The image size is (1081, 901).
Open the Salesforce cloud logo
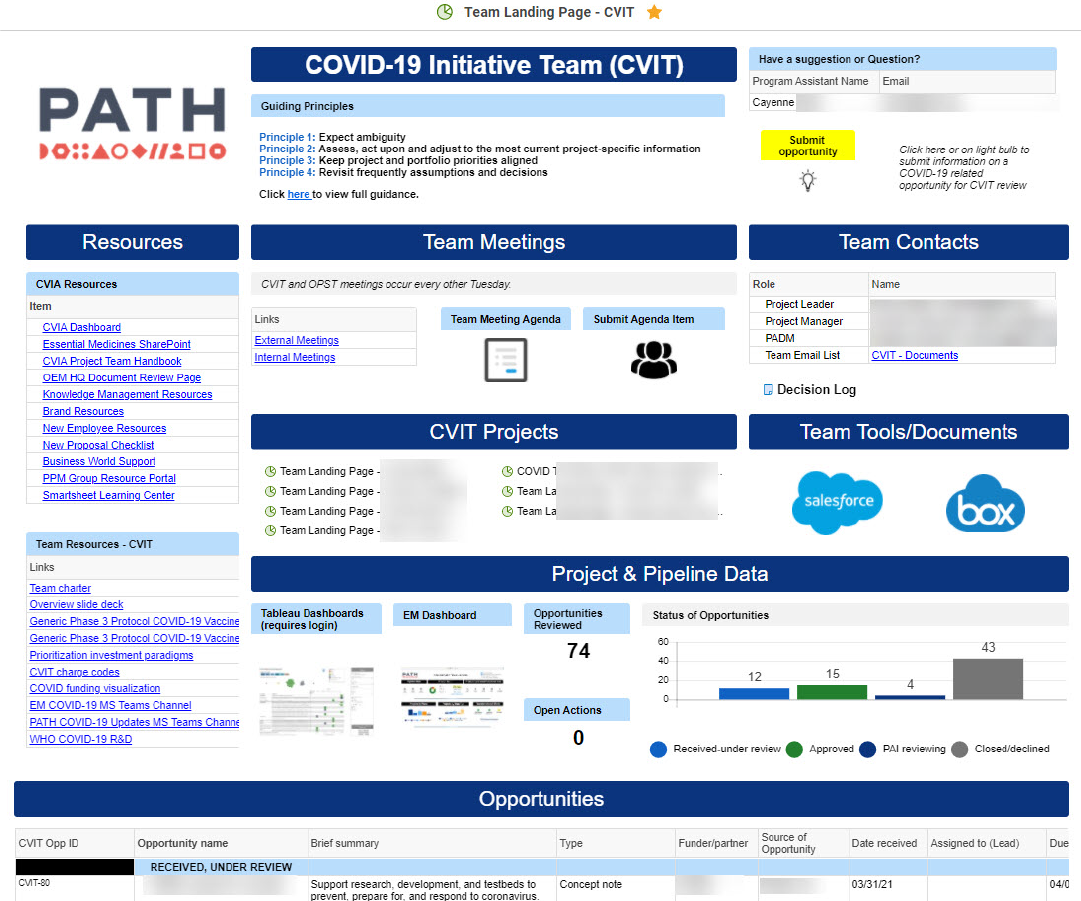pyautogui.click(x=838, y=502)
